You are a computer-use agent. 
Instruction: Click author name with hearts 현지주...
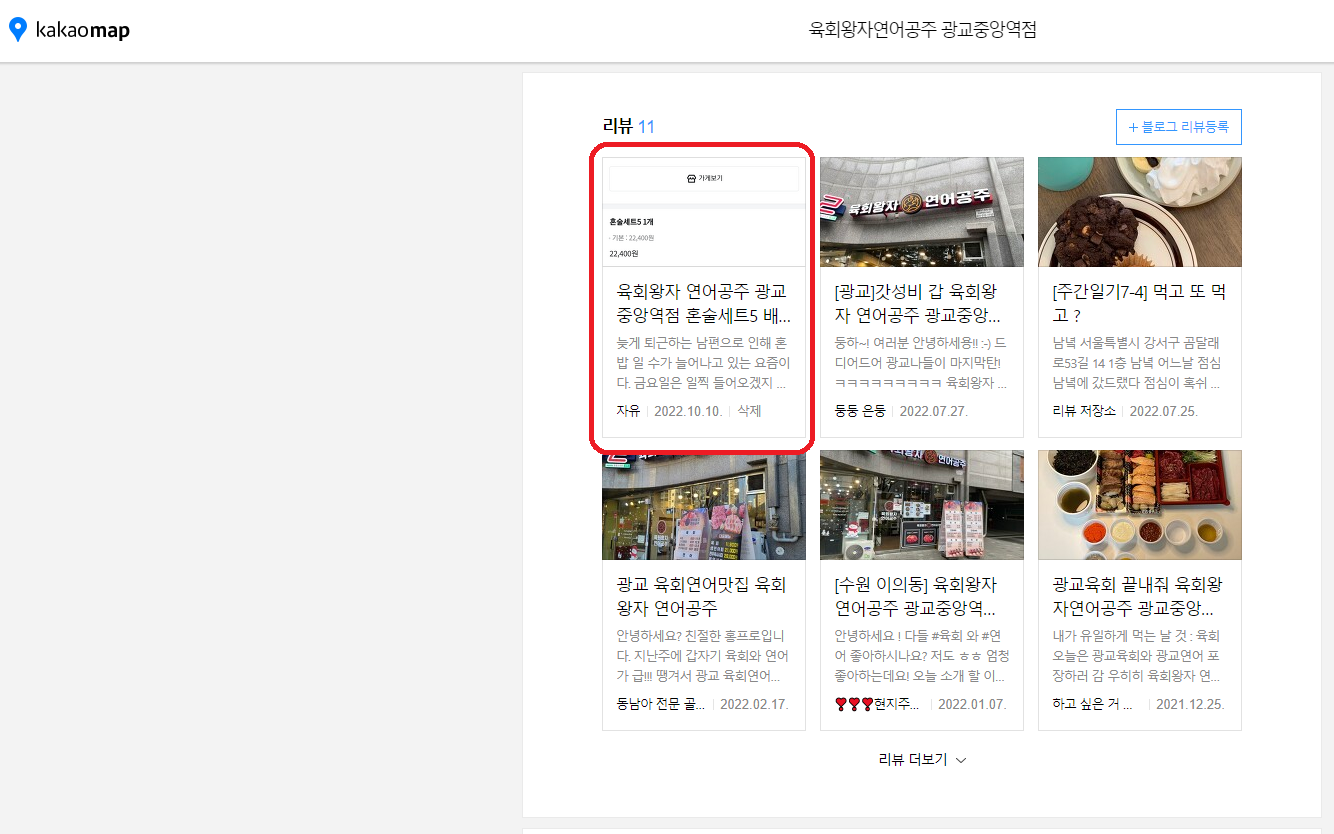click(x=878, y=704)
